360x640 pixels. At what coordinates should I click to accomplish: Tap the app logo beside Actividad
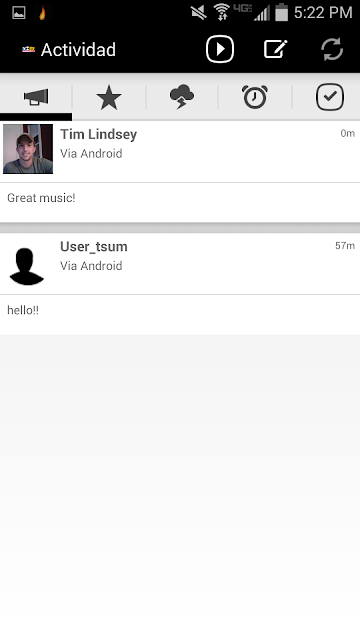pos(28,49)
